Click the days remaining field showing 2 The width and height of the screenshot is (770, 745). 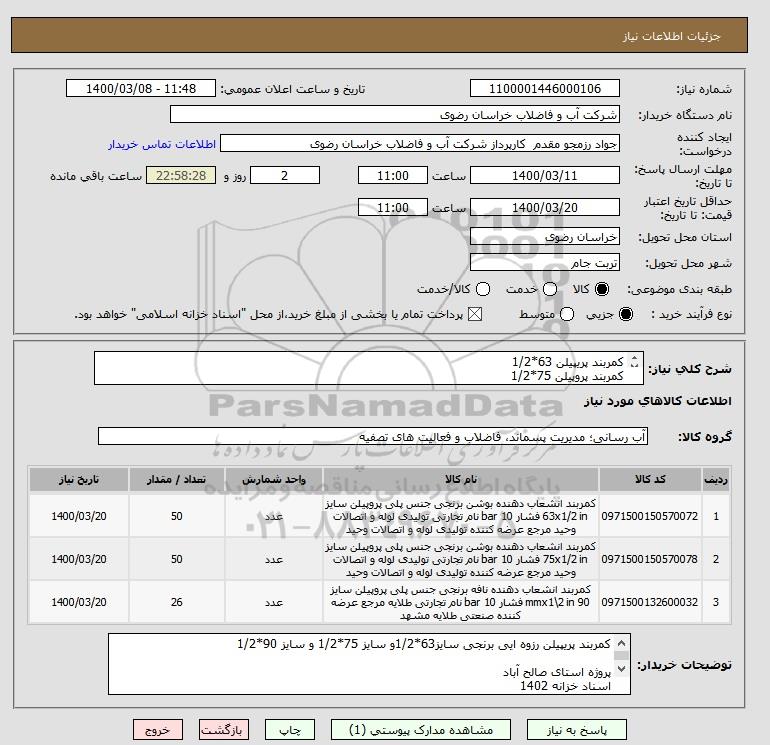click(285, 175)
